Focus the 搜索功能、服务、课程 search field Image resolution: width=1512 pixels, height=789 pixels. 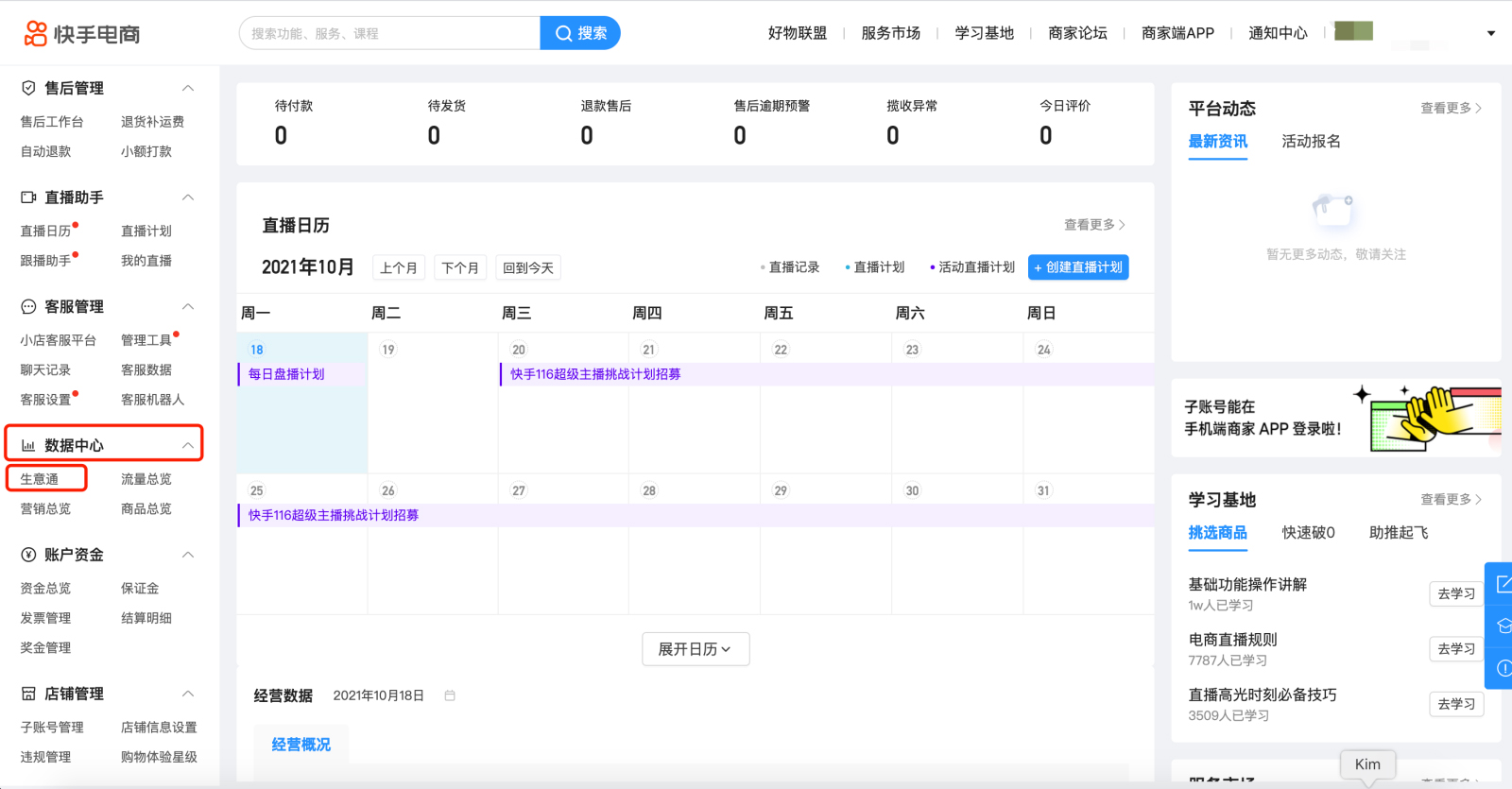(x=389, y=33)
